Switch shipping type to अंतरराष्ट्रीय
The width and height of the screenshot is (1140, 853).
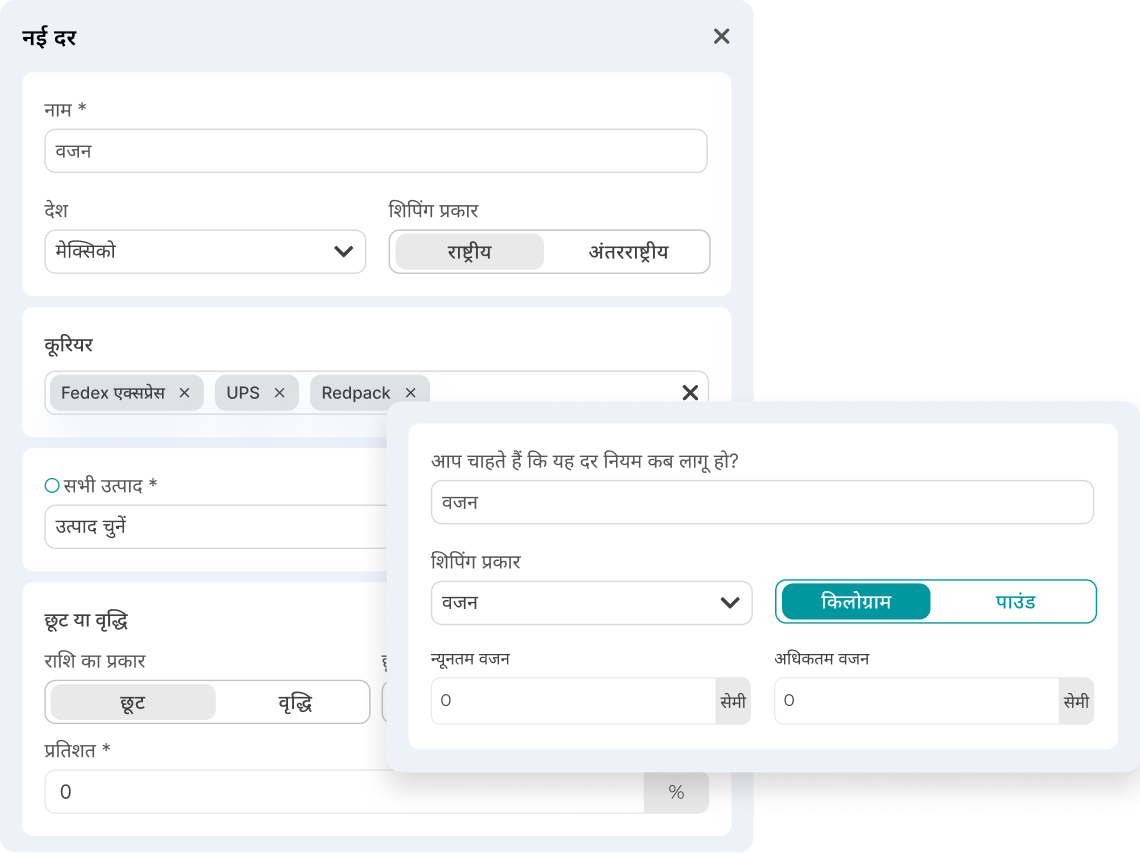click(x=628, y=251)
